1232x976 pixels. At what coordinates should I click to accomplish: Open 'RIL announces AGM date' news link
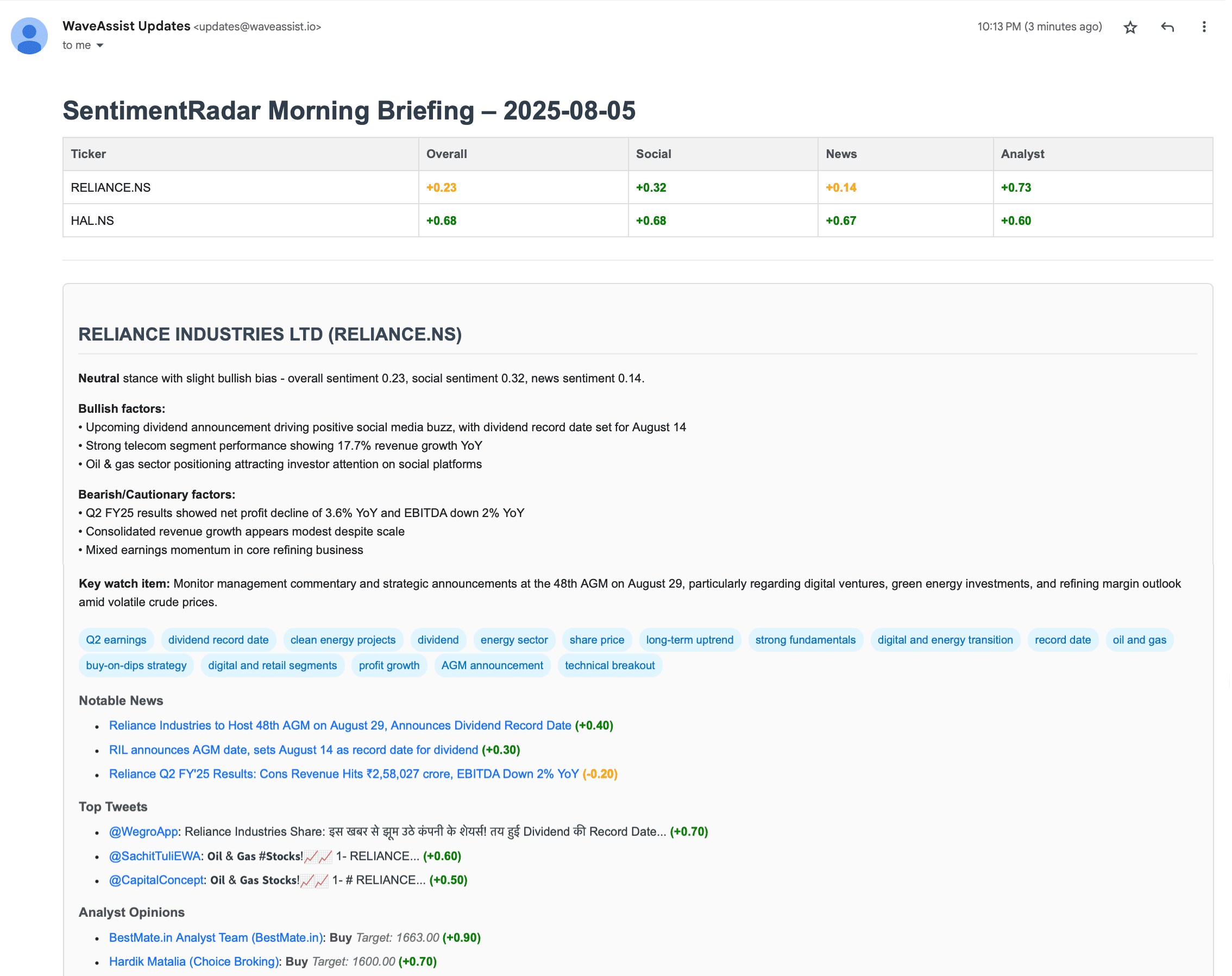pyautogui.click(x=294, y=750)
